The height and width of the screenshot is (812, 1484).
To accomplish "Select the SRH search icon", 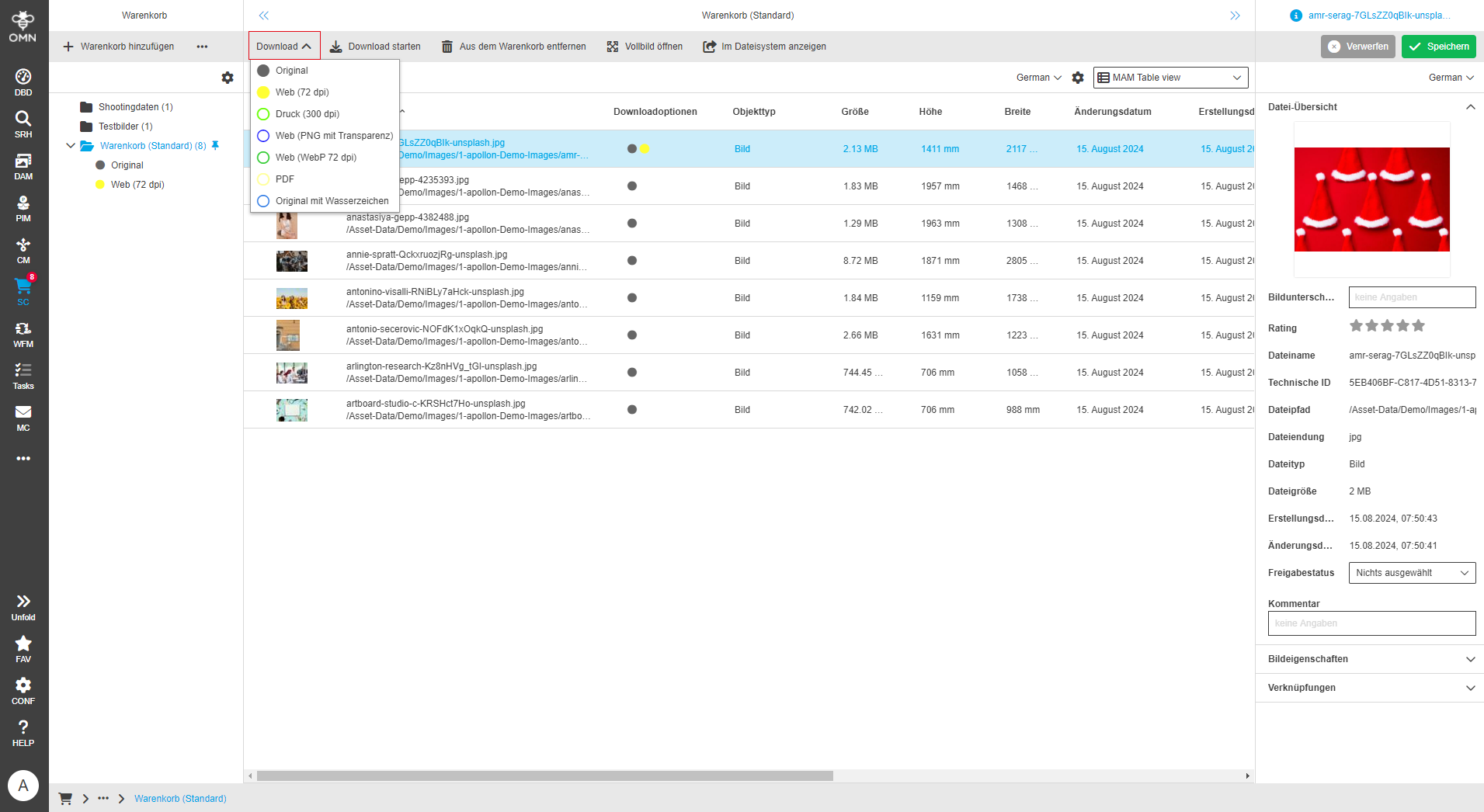I will [23, 123].
